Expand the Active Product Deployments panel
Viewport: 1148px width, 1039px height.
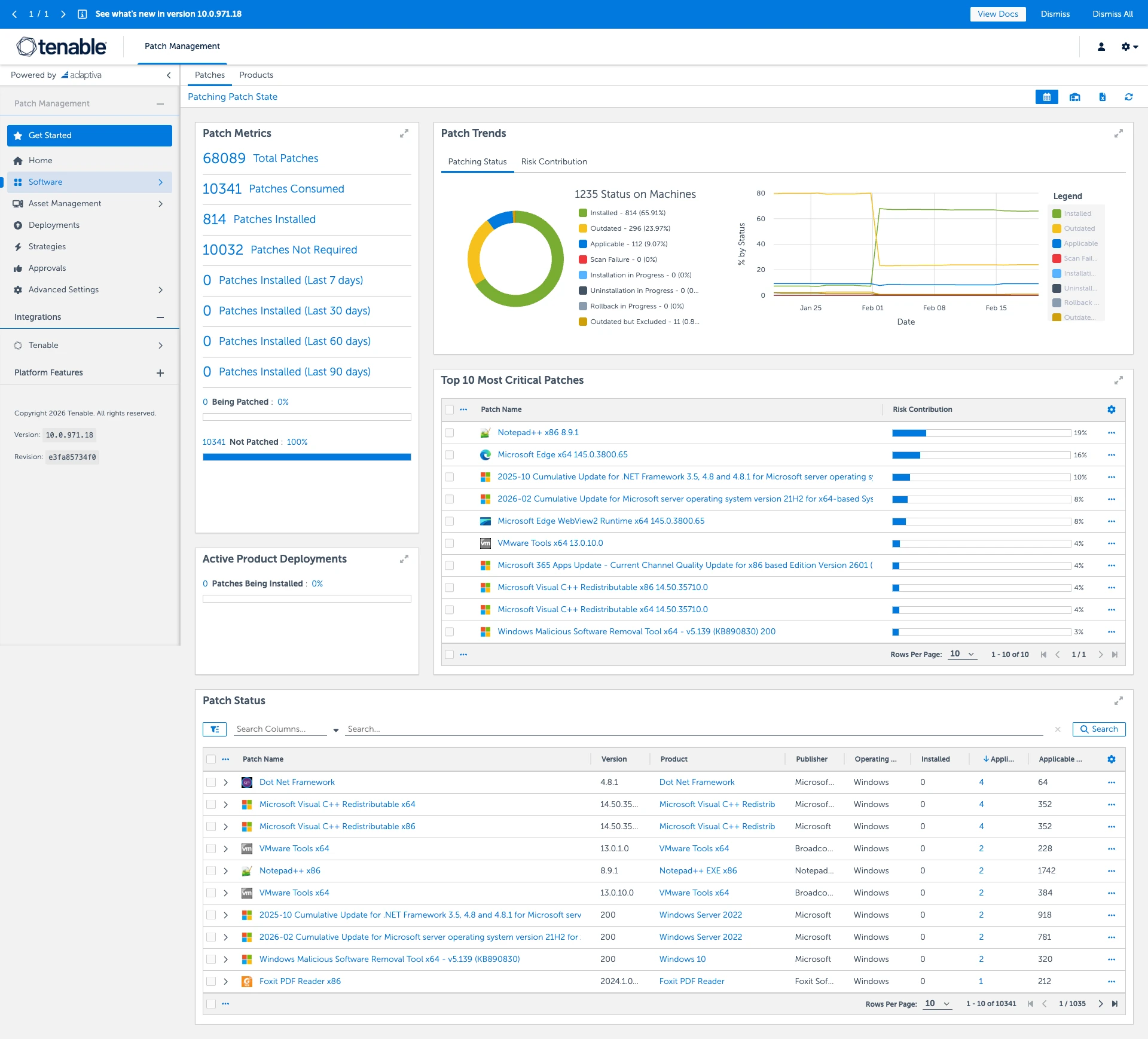click(404, 559)
